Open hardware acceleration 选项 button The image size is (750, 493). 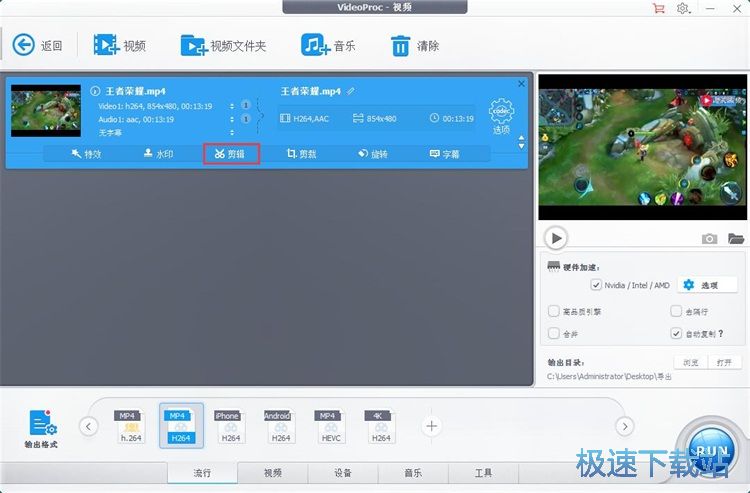coord(707,285)
